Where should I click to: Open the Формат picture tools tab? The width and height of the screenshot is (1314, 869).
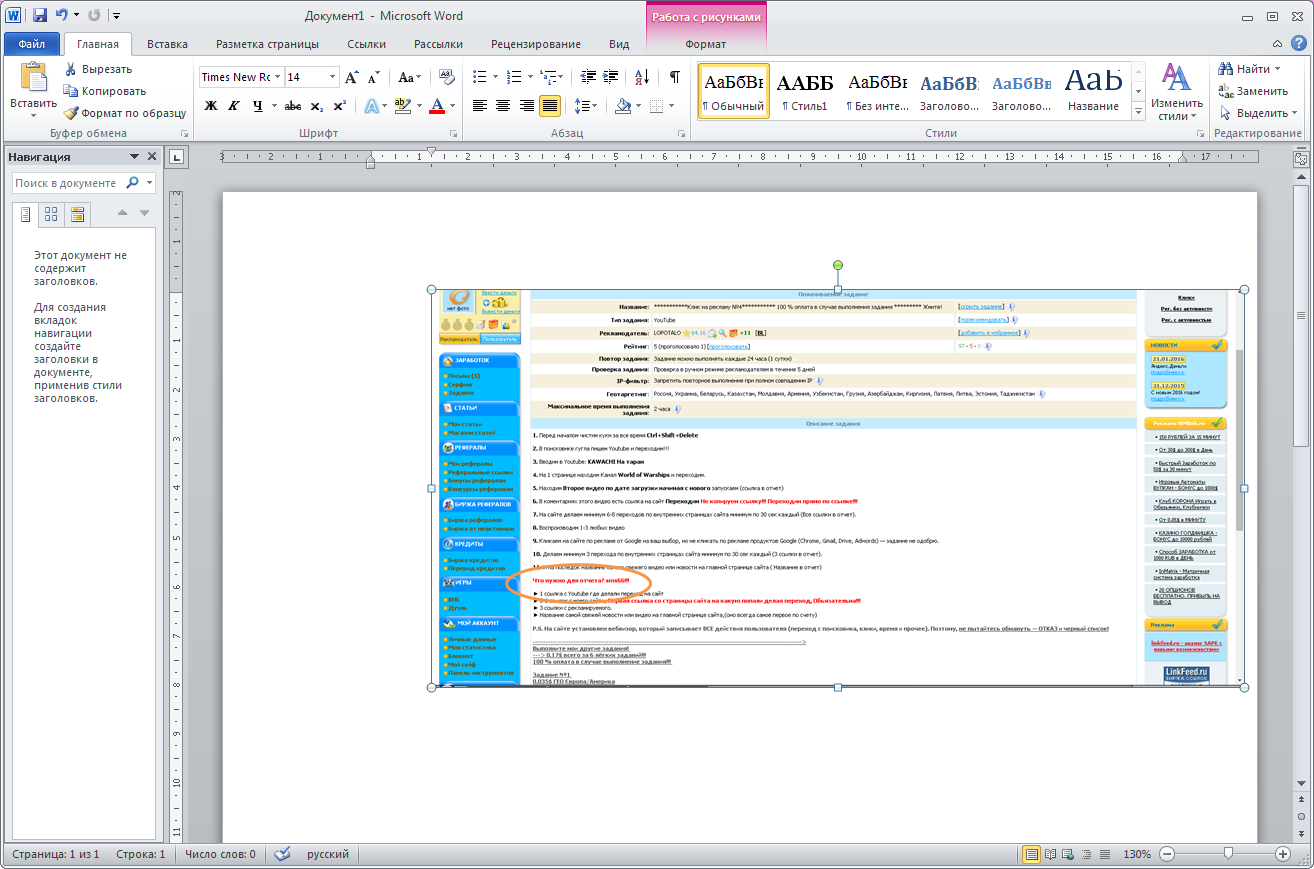coord(706,44)
